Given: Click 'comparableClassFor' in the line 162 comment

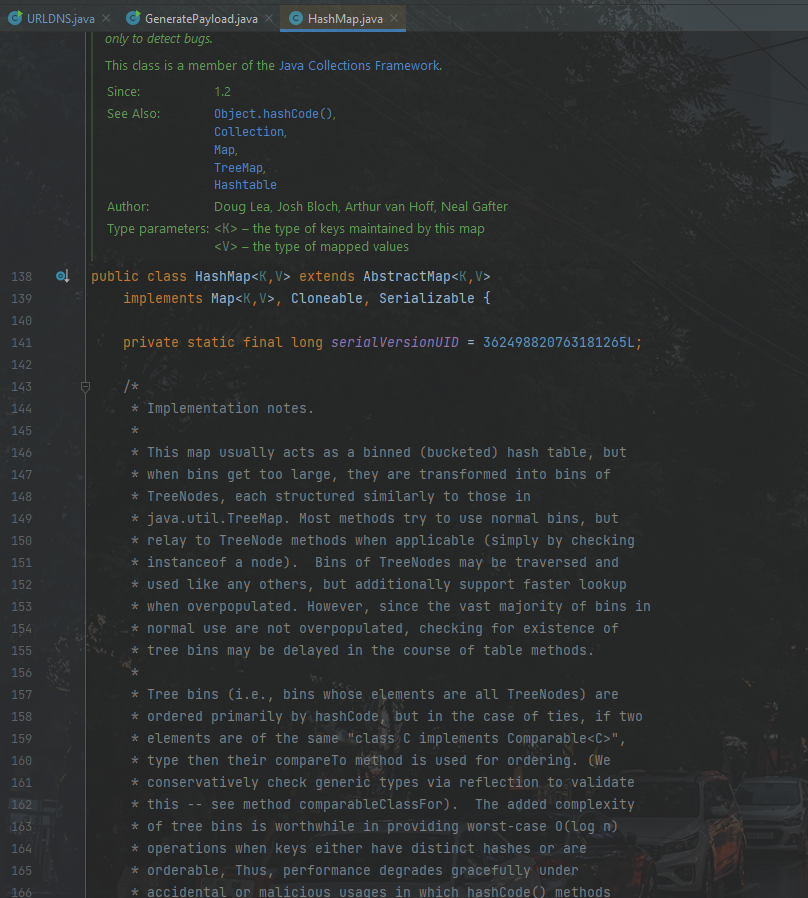Looking at the screenshot, I should 371,805.
